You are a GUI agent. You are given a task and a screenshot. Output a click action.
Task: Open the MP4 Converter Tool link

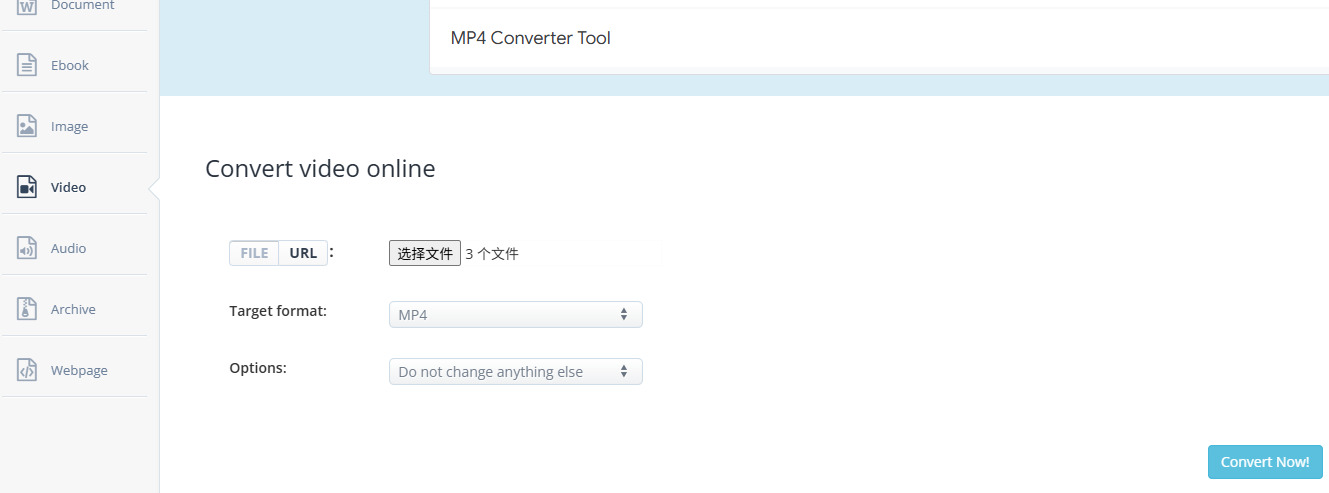531,38
